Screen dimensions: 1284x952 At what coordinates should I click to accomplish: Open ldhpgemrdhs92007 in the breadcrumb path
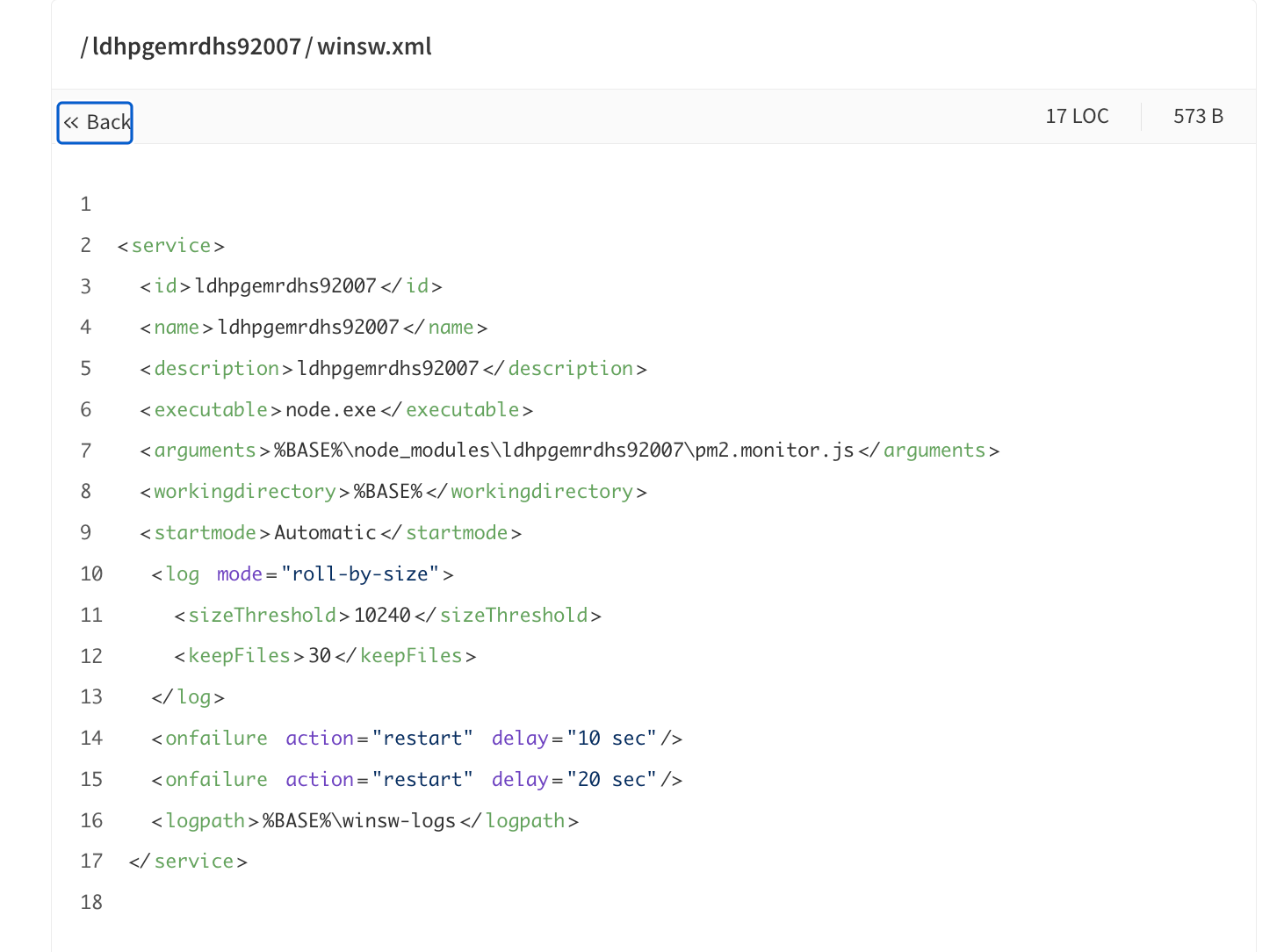pos(197,47)
